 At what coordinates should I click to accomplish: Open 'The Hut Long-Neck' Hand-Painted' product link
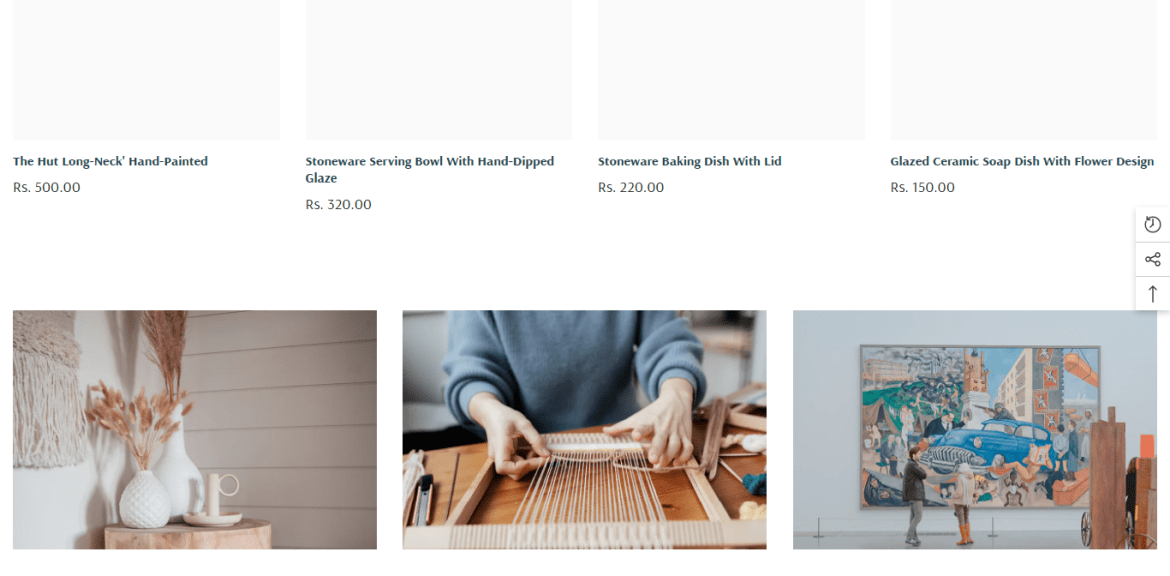(110, 161)
